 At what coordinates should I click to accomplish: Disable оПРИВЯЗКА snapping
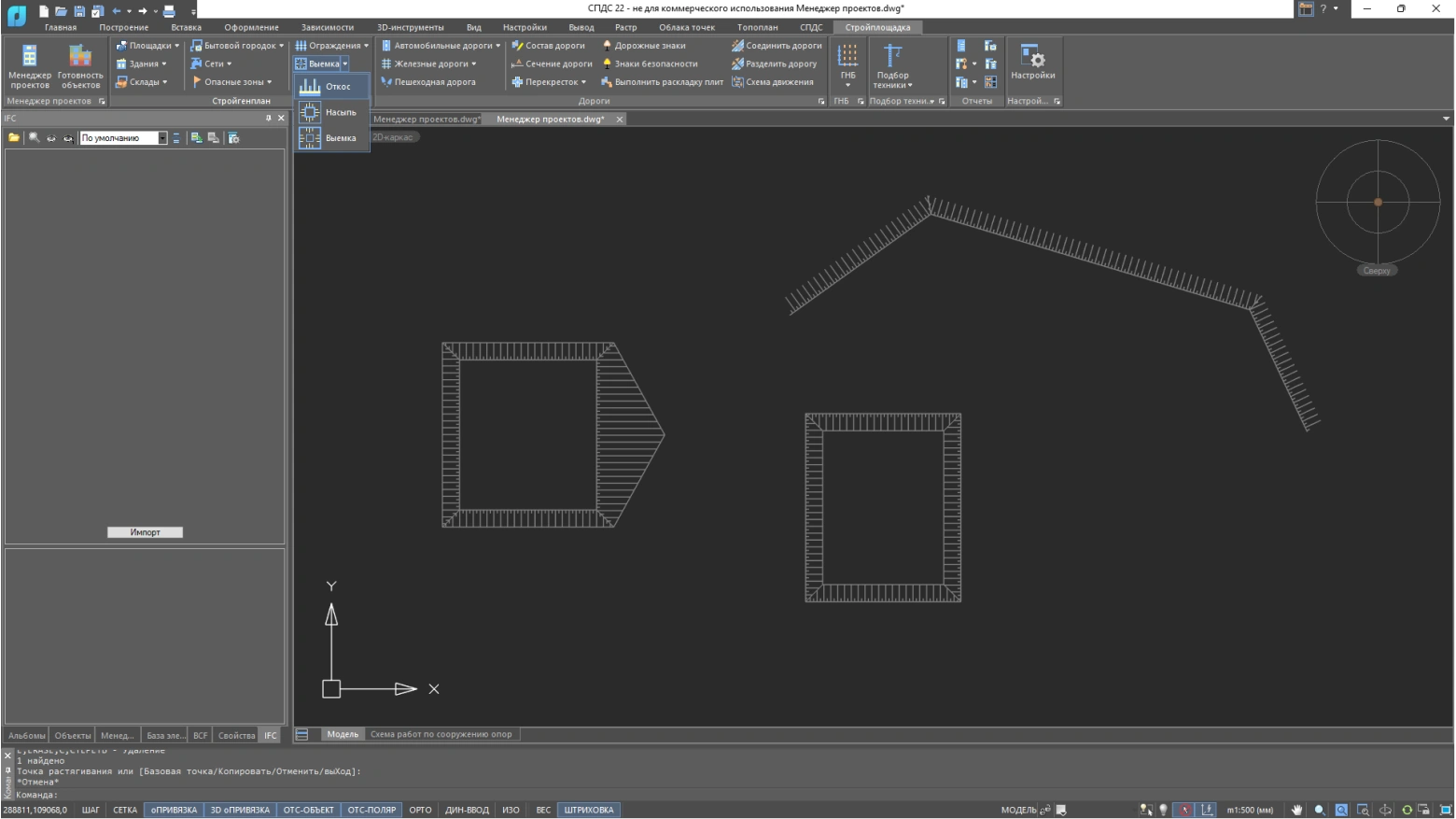click(174, 810)
